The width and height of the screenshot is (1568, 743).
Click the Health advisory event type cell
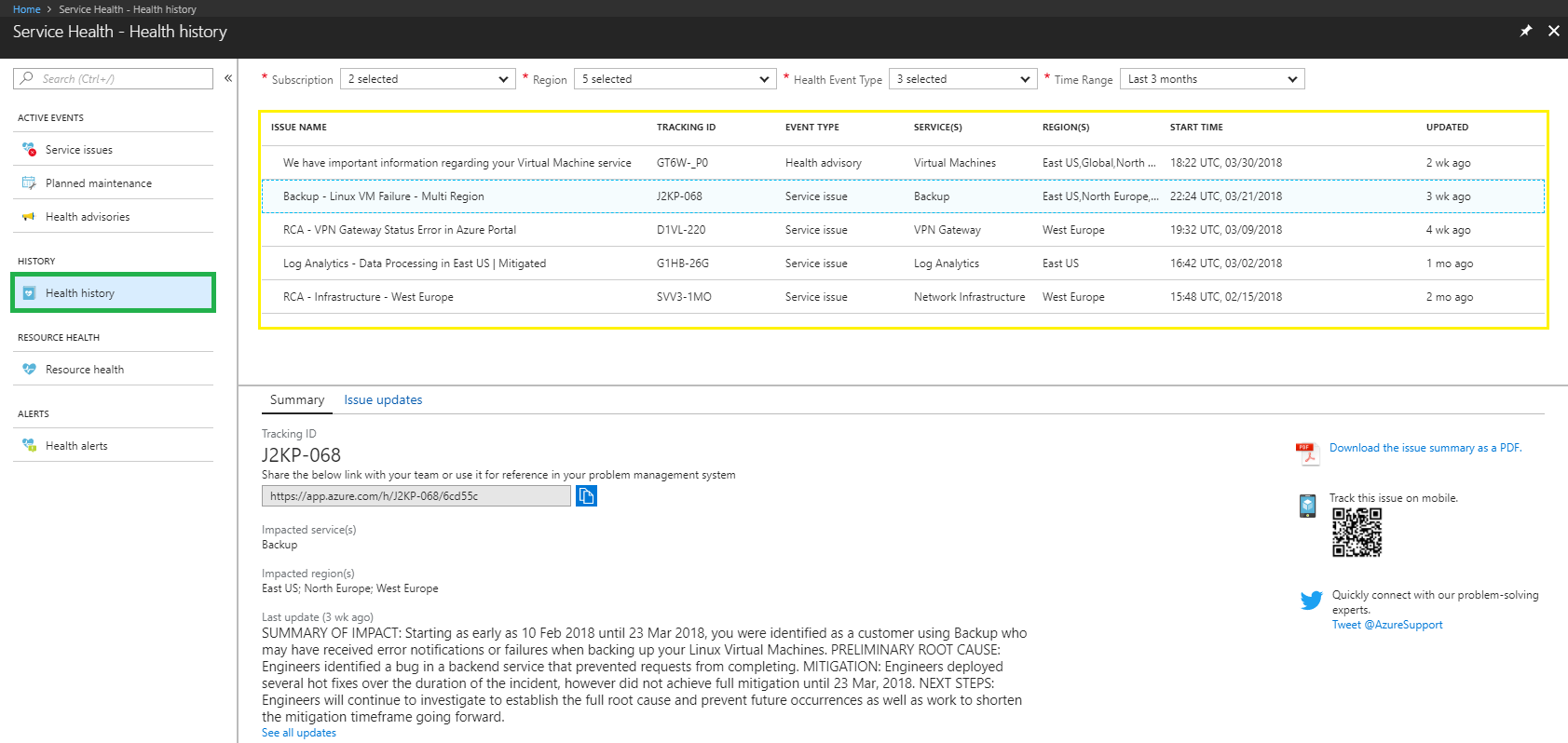click(824, 163)
